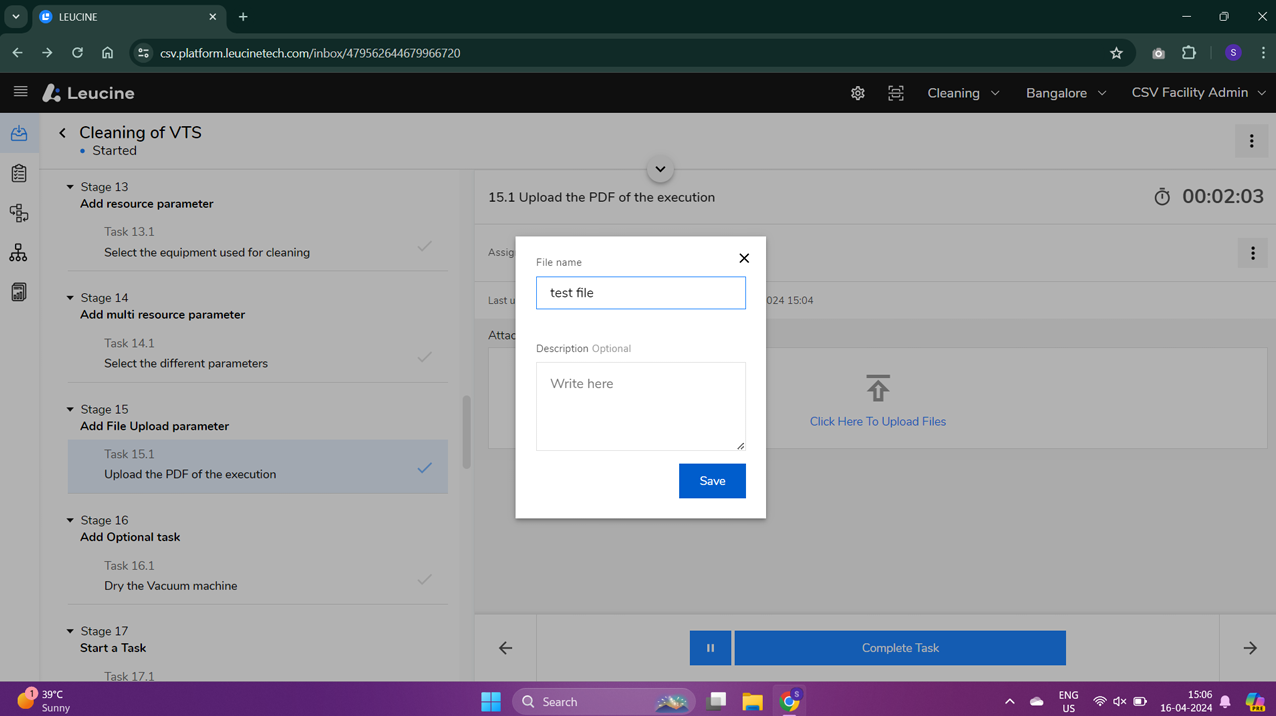This screenshot has width=1276, height=716.
Task: Collapse Stage 15 Add File Upload parameter
Action: 70,409
